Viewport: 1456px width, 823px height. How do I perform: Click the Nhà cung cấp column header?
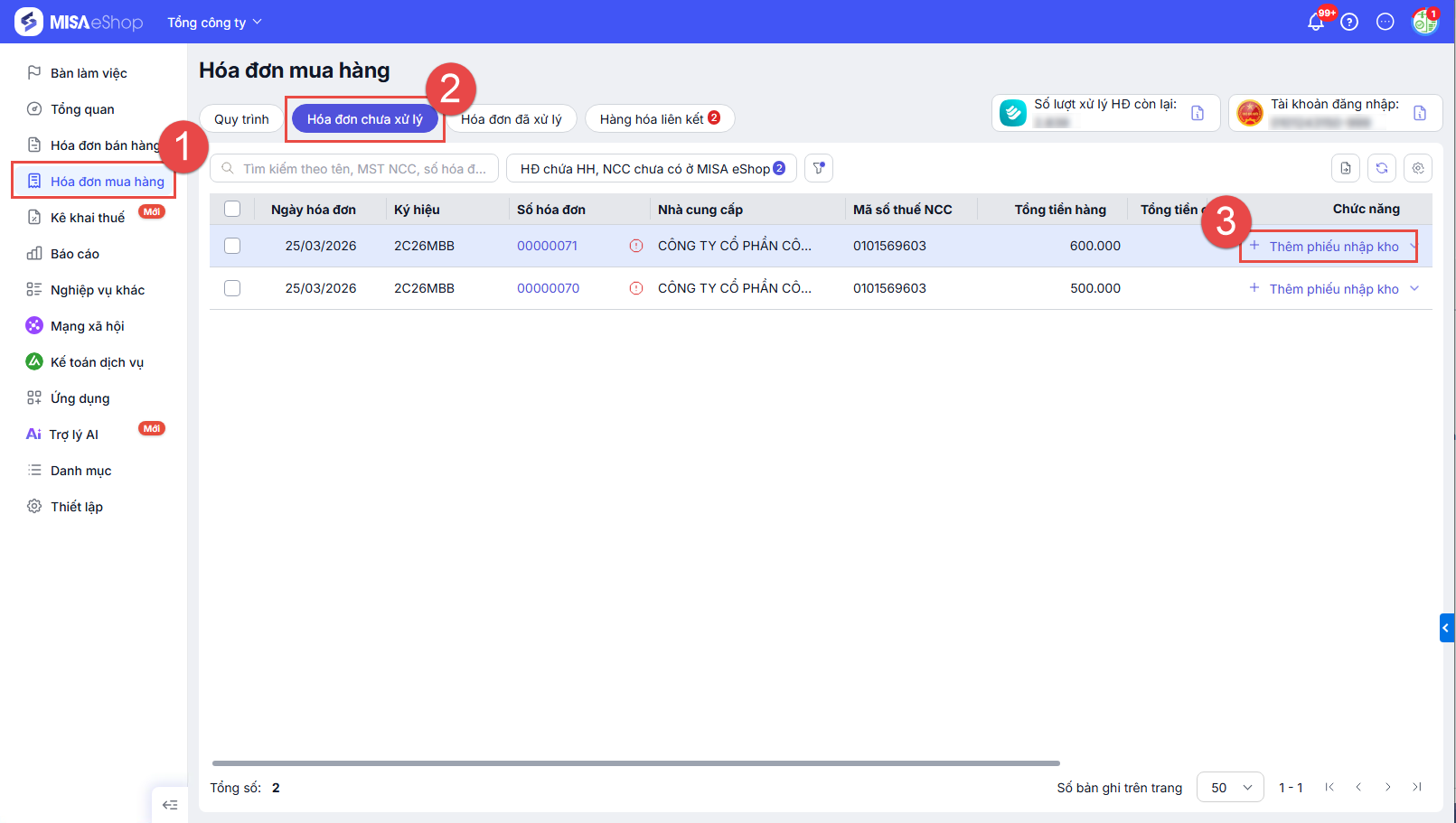click(x=700, y=210)
